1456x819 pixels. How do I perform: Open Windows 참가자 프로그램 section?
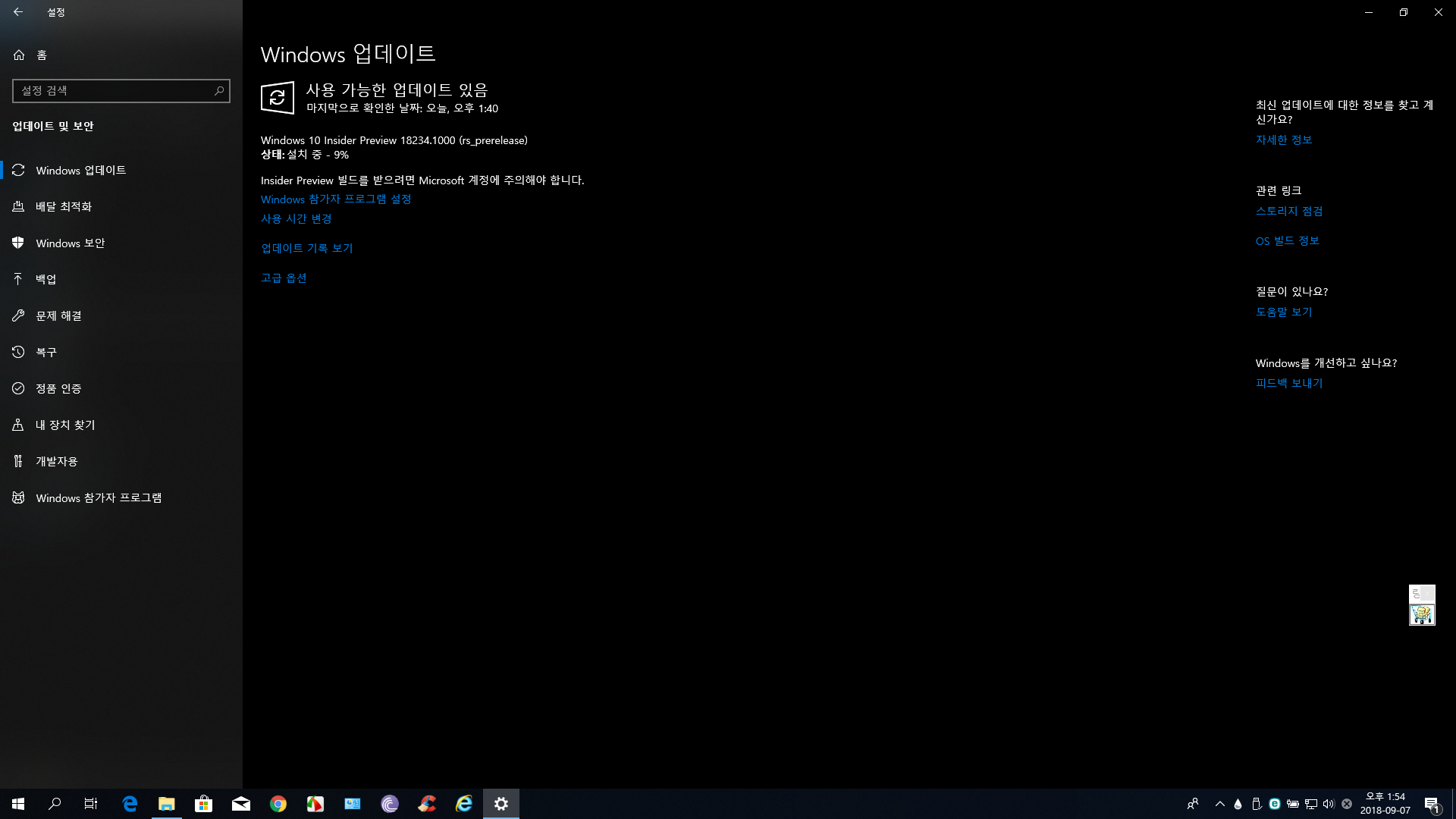[x=121, y=497]
